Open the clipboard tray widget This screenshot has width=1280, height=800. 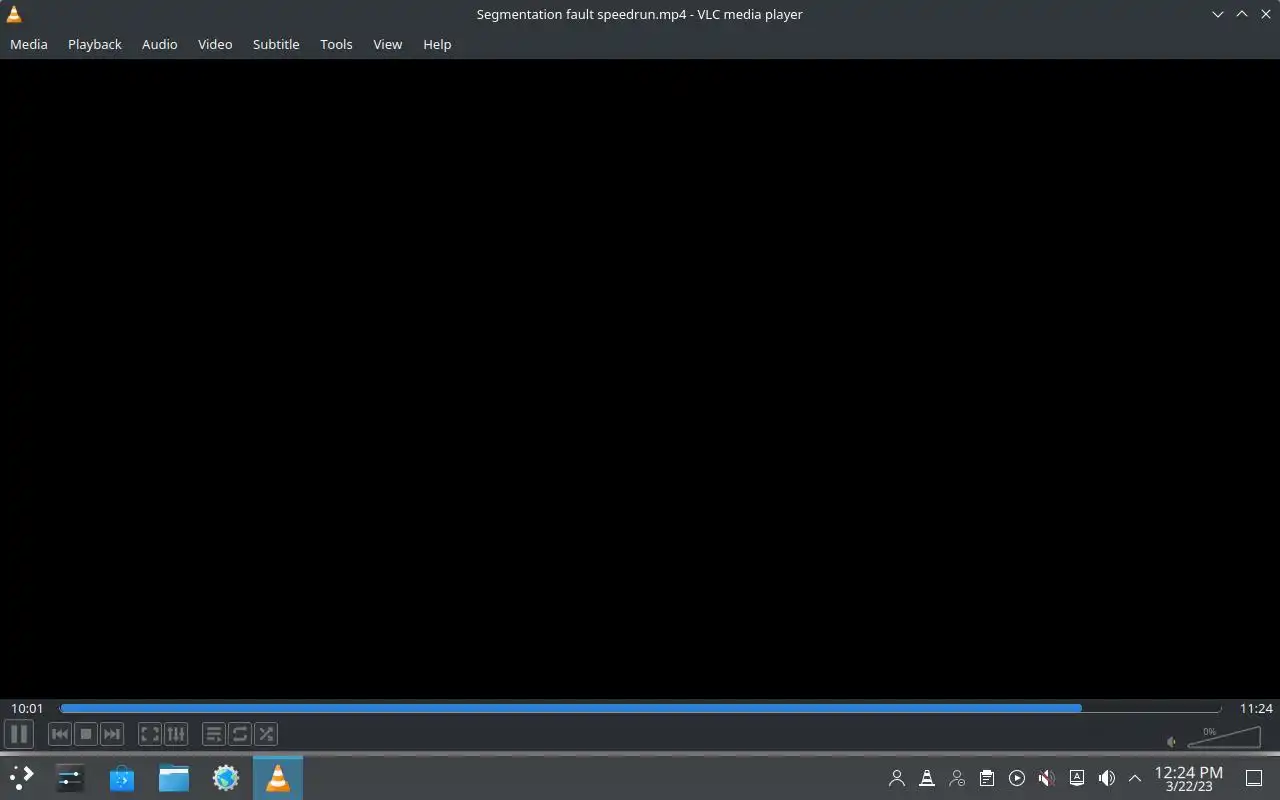987,778
